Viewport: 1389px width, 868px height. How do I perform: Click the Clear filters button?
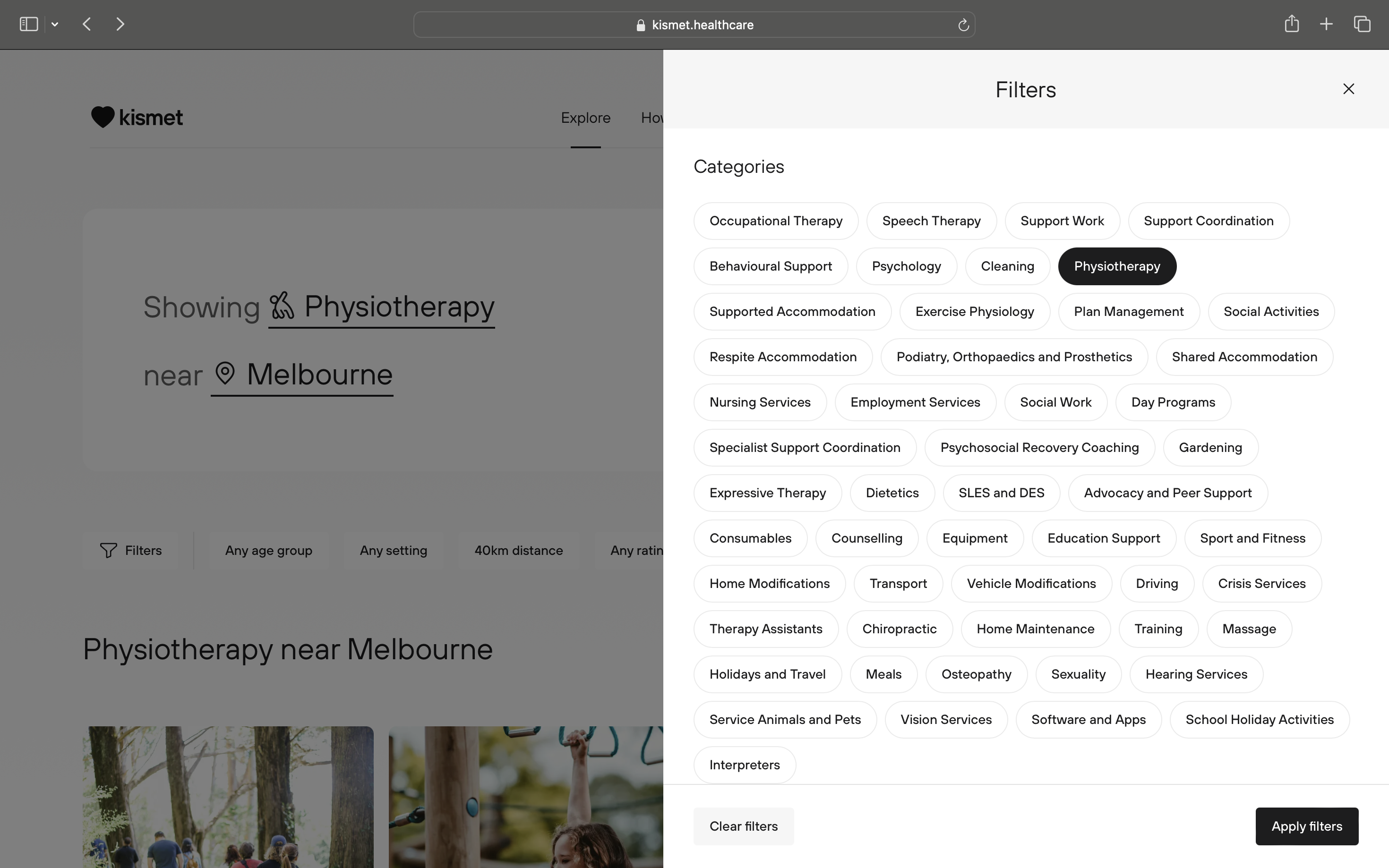tap(744, 826)
